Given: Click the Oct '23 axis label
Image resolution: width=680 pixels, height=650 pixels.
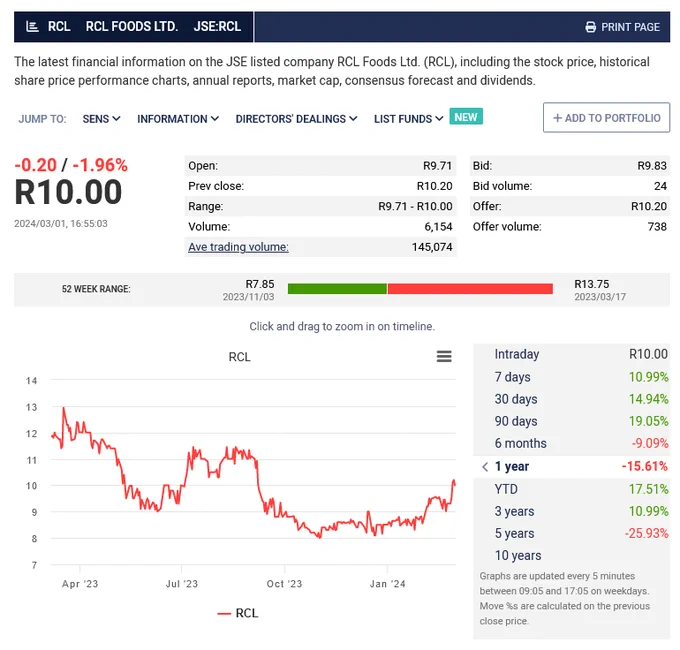Looking at the screenshot, I should [x=284, y=584].
